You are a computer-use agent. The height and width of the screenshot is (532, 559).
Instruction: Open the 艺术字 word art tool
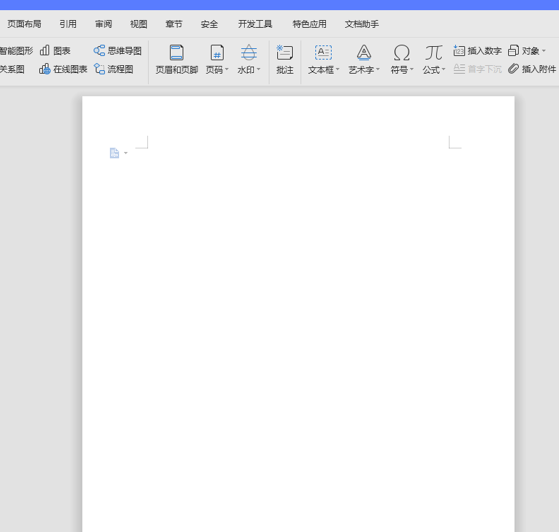364,53
